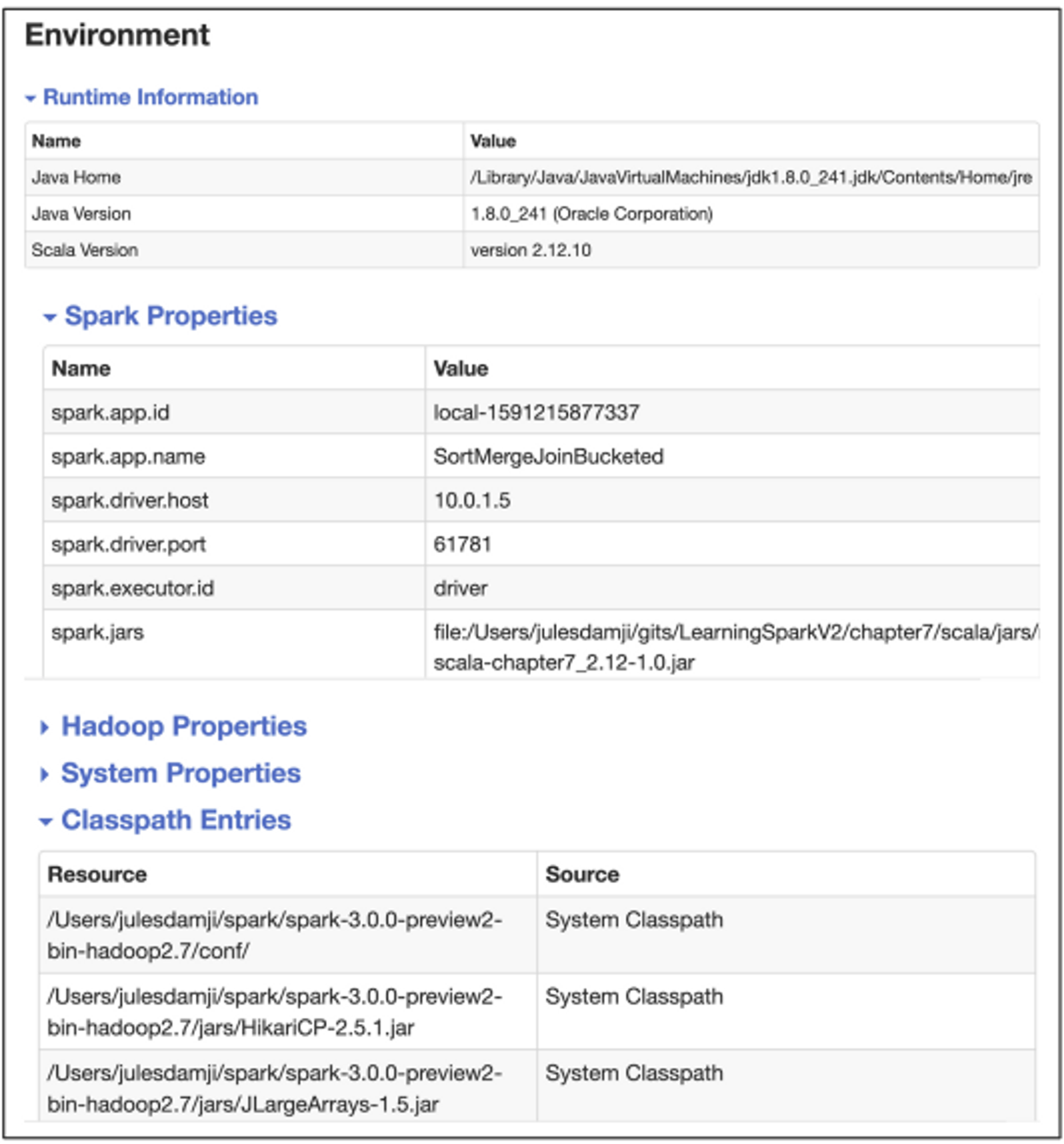The image size is (1064, 1144).
Task: Select the spark.app.name property row
Action: click(128, 457)
